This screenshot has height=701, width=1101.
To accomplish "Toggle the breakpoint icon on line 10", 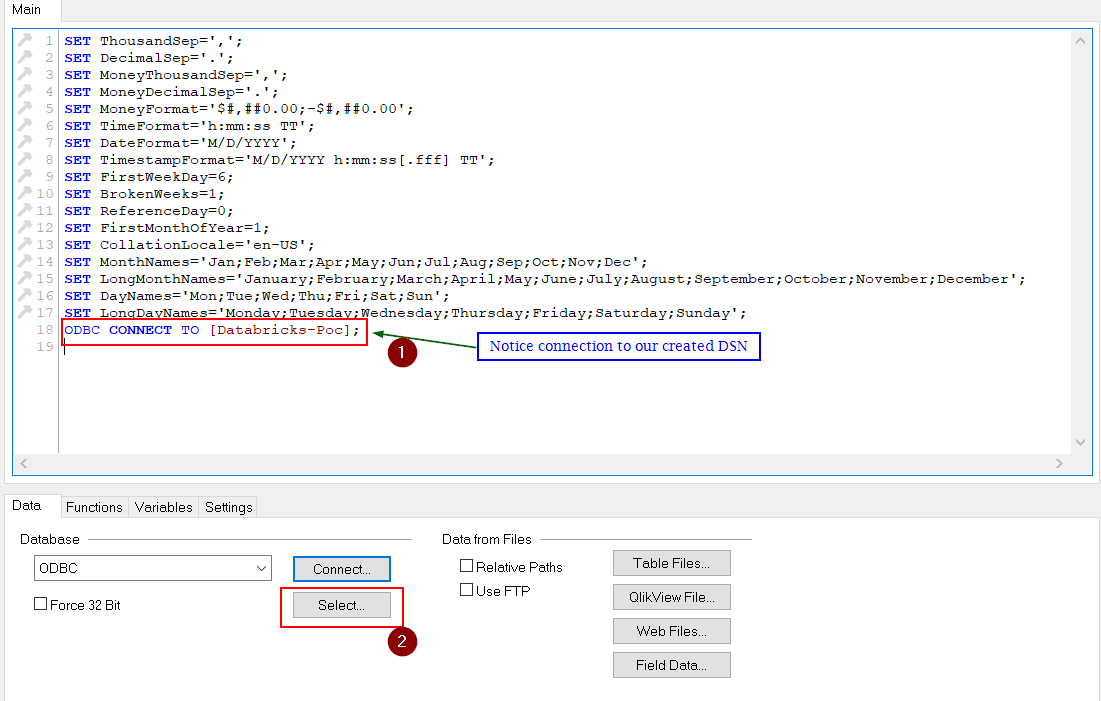I will point(25,193).
